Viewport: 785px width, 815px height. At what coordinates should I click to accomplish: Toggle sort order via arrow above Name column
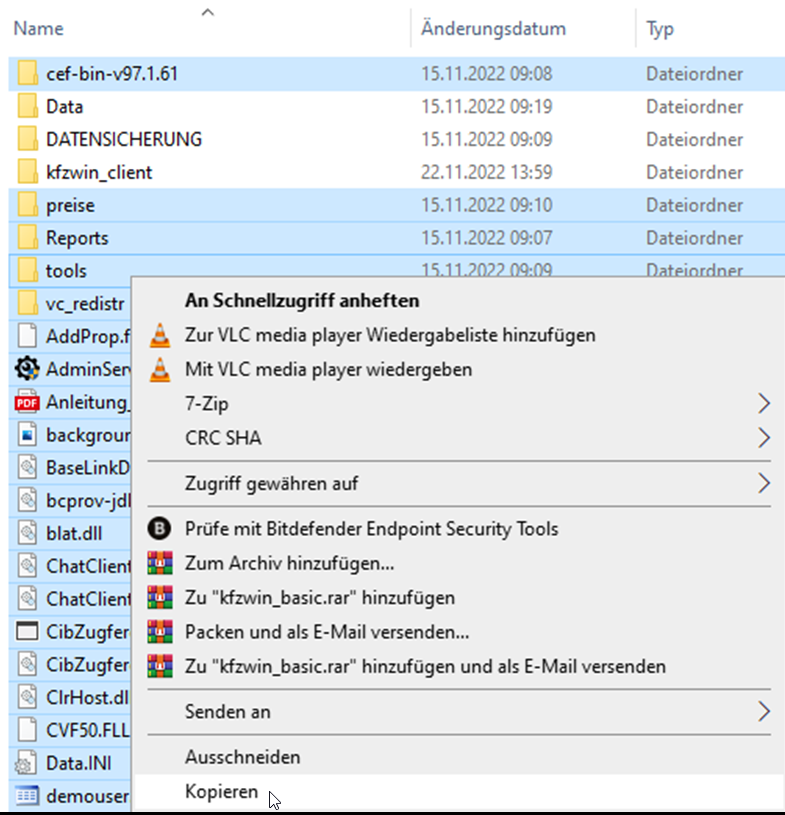point(207,12)
